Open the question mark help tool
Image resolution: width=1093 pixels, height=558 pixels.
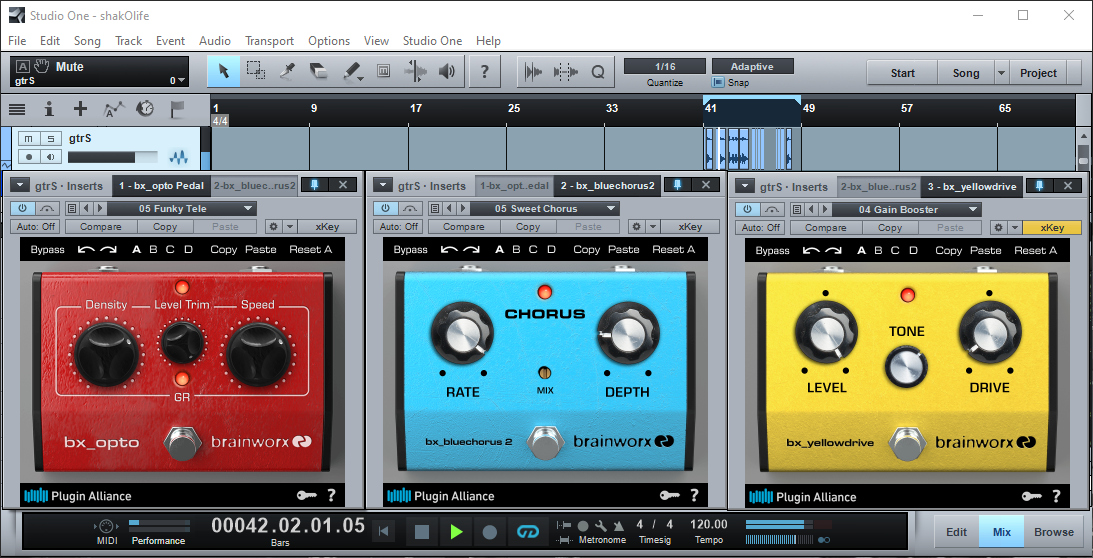coord(485,71)
